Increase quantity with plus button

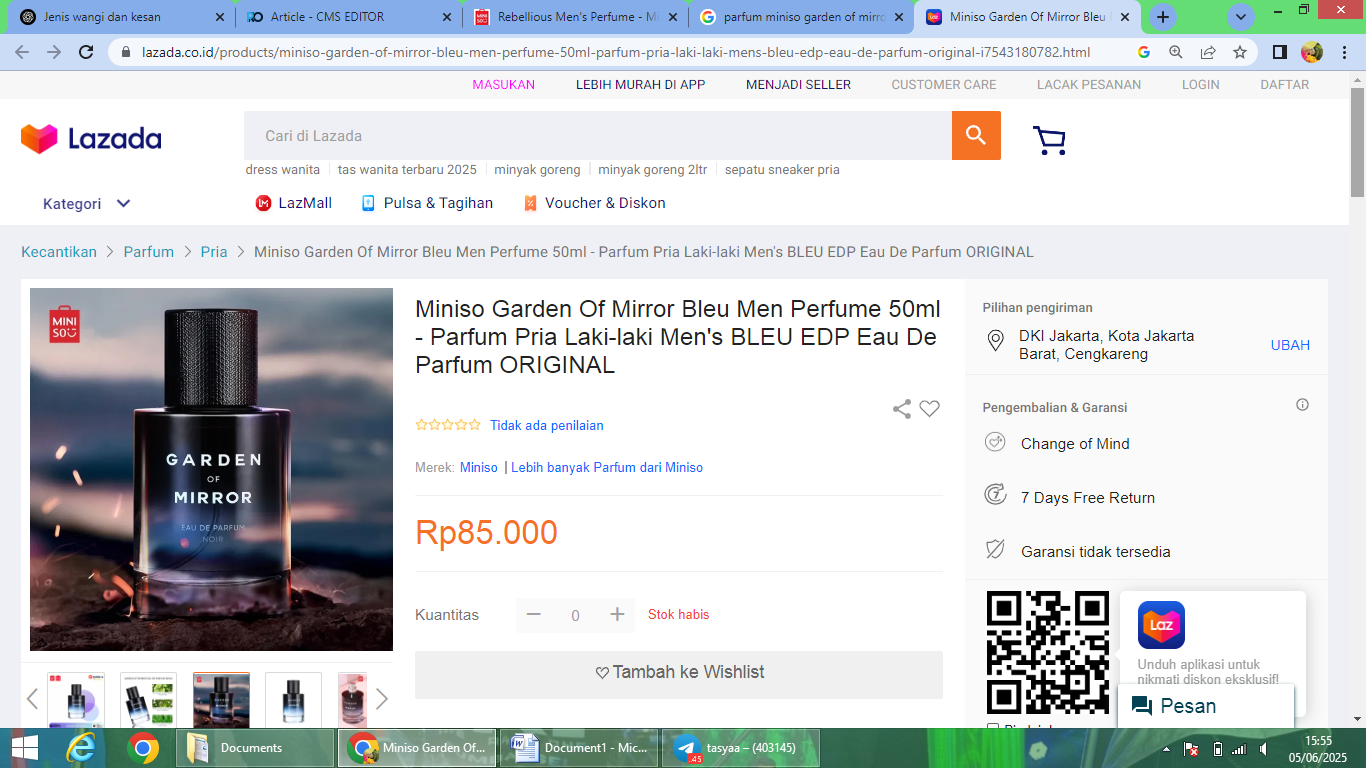pyautogui.click(x=617, y=614)
